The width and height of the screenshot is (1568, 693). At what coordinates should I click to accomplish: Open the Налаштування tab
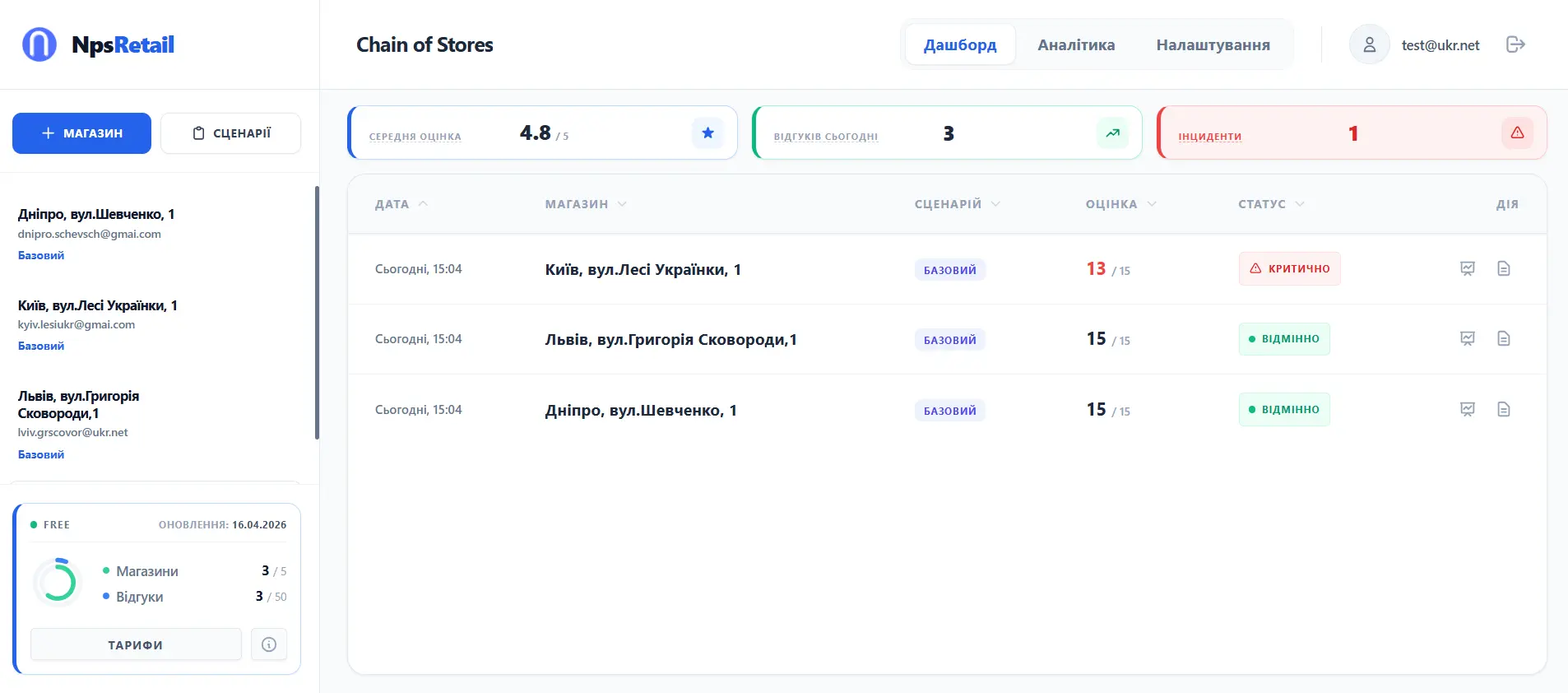tap(1213, 44)
